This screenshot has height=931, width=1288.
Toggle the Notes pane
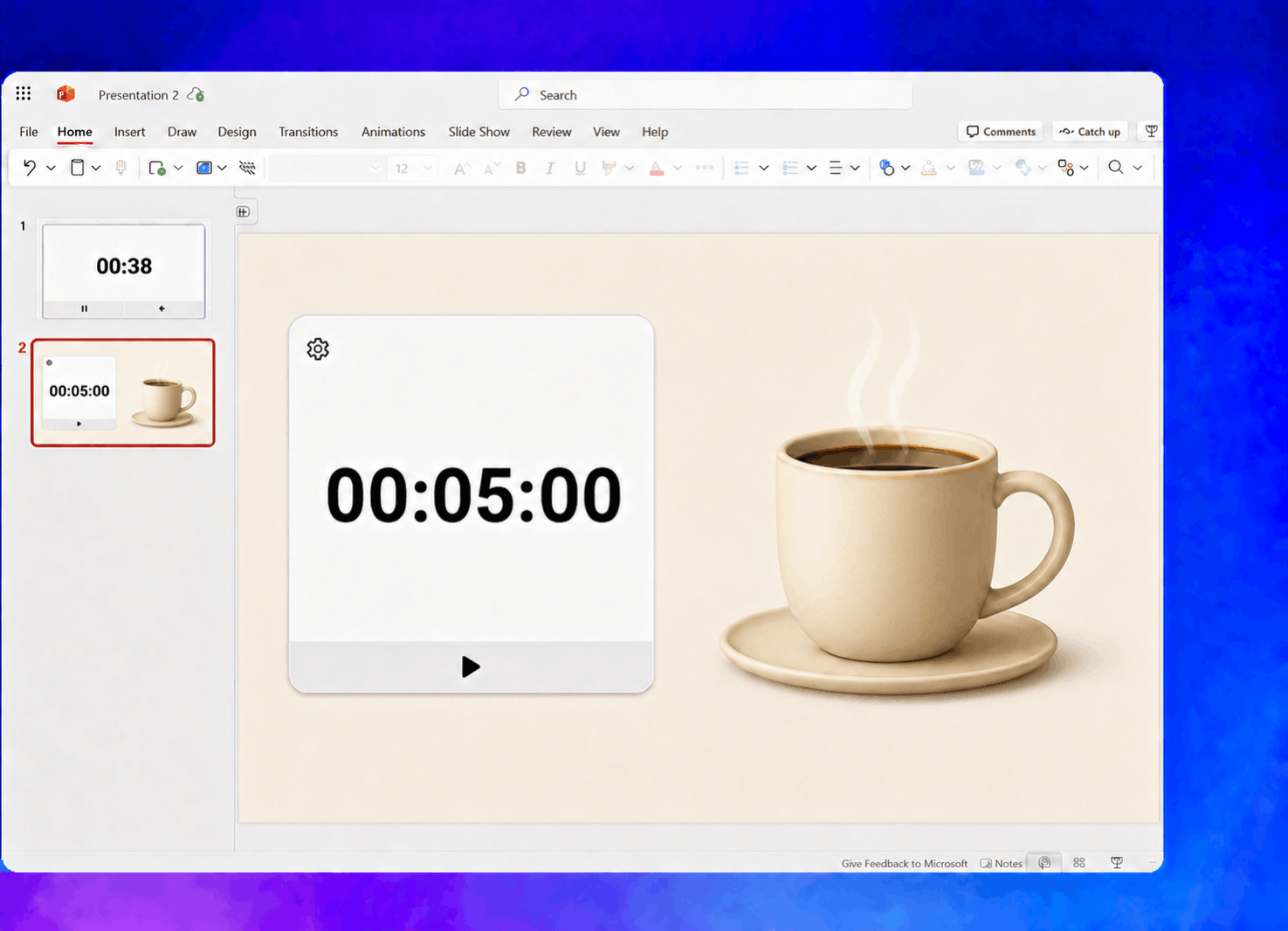tap(1002, 863)
